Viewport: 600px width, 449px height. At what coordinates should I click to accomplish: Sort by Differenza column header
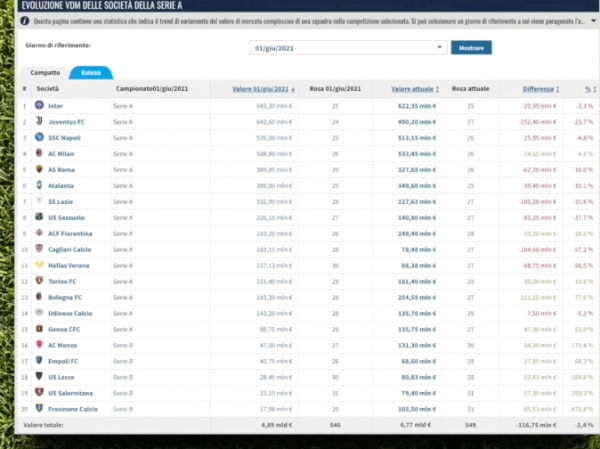(541, 89)
